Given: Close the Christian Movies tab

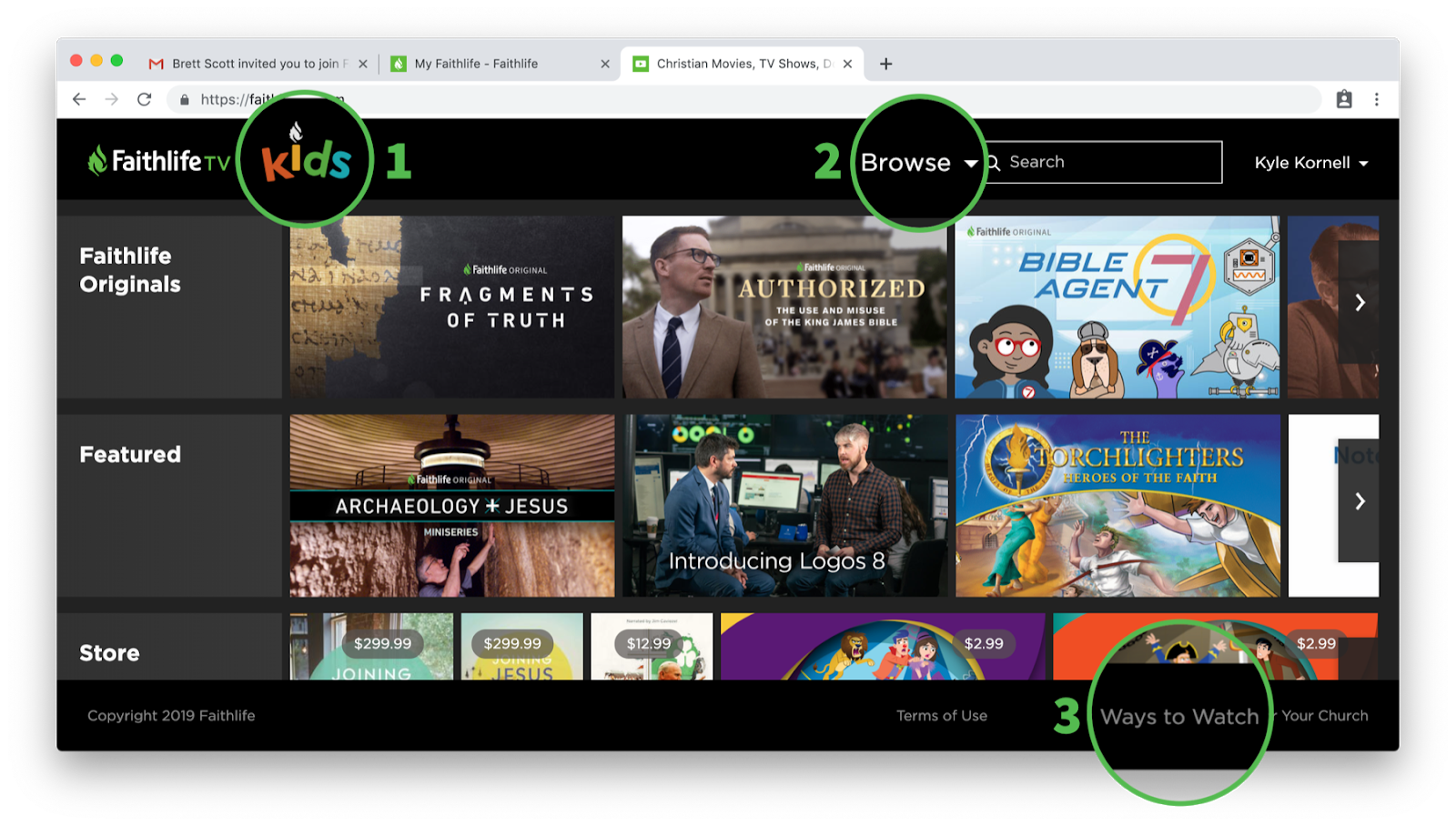Looking at the screenshot, I should 847,64.
